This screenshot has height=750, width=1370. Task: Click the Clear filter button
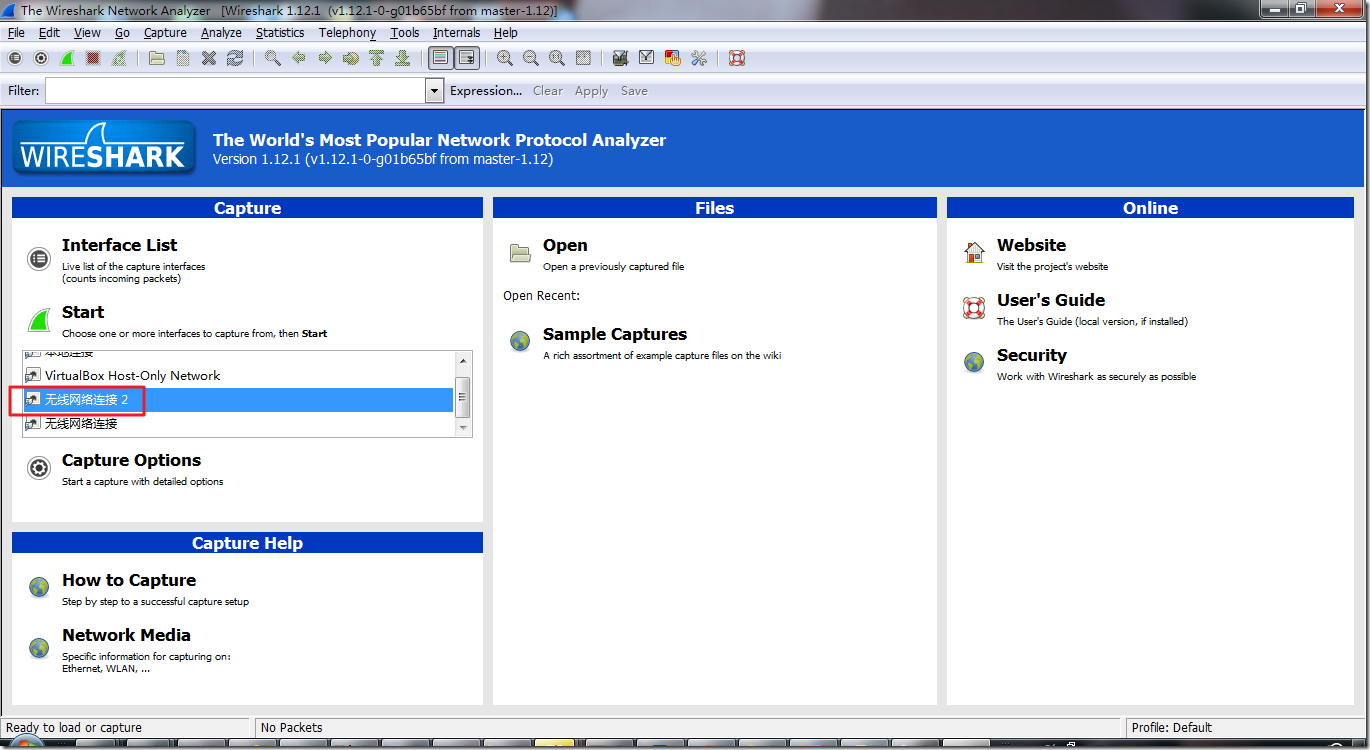[548, 91]
